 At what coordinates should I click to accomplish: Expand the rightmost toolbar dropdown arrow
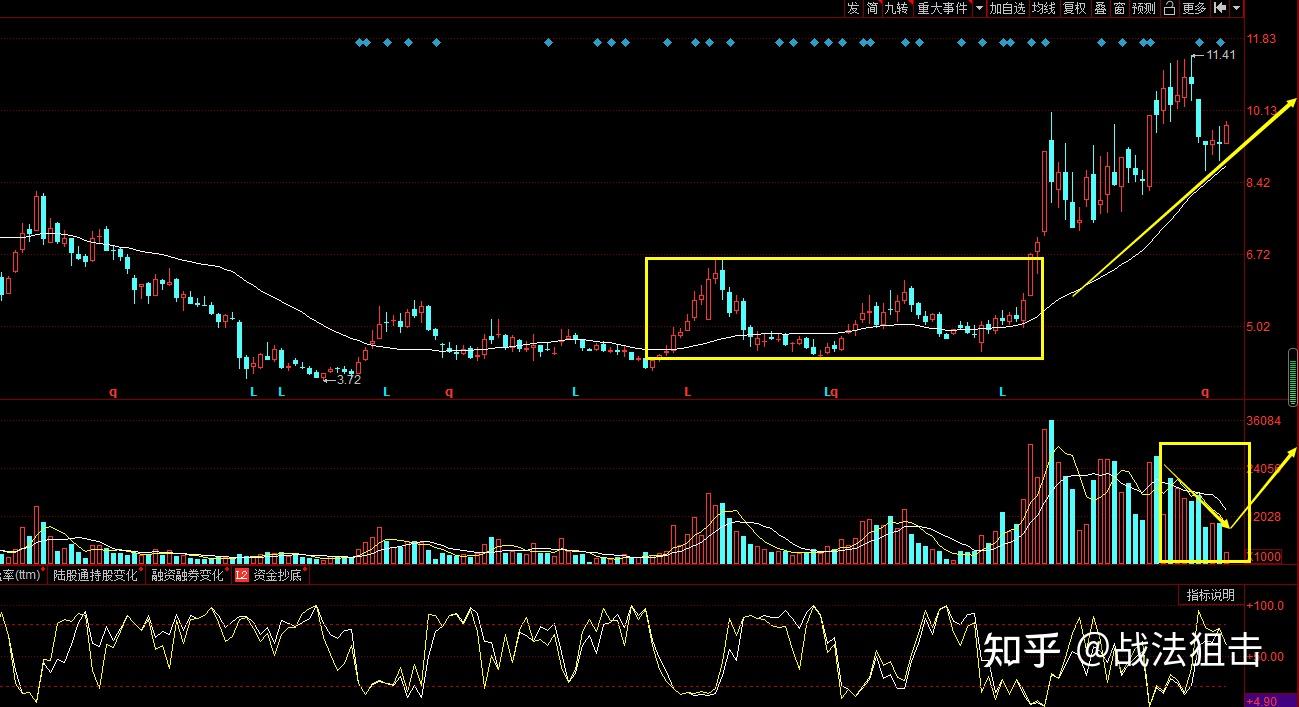pyautogui.click(x=1237, y=8)
